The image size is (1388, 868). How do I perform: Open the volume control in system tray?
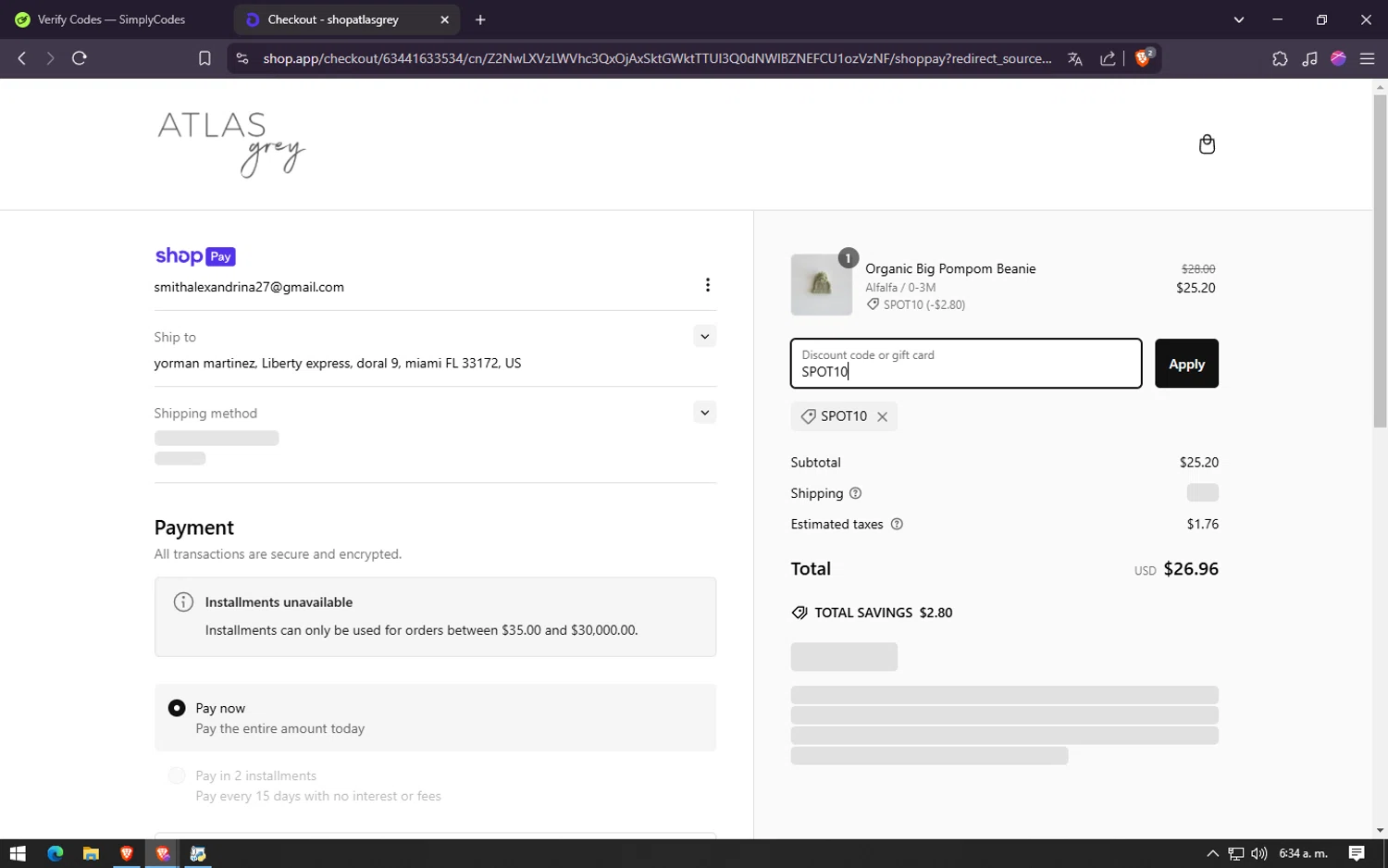[x=1259, y=853]
